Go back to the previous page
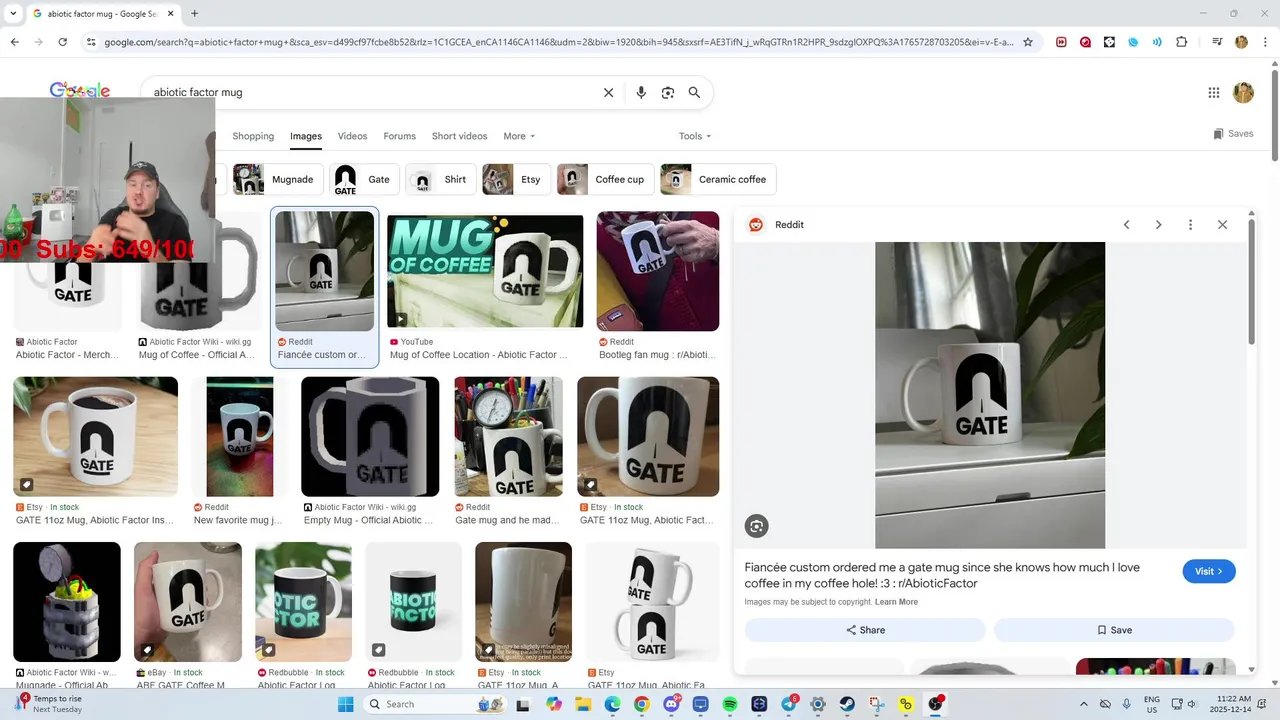 point(14,42)
